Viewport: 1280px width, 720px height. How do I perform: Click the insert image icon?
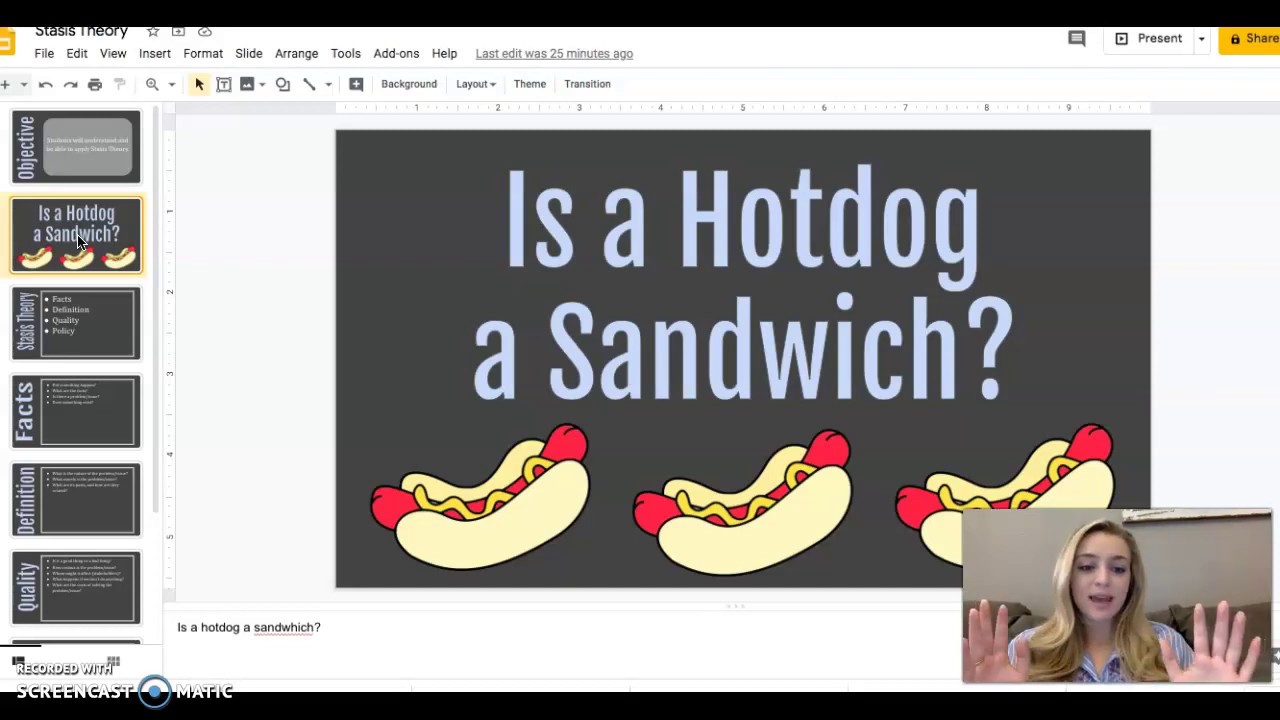[247, 84]
